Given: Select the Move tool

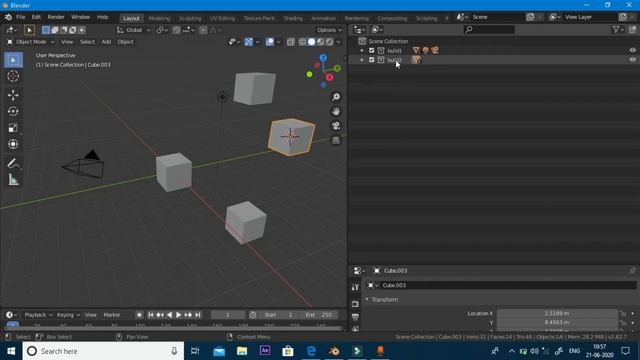Looking at the screenshot, I should [x=13, y=95].
